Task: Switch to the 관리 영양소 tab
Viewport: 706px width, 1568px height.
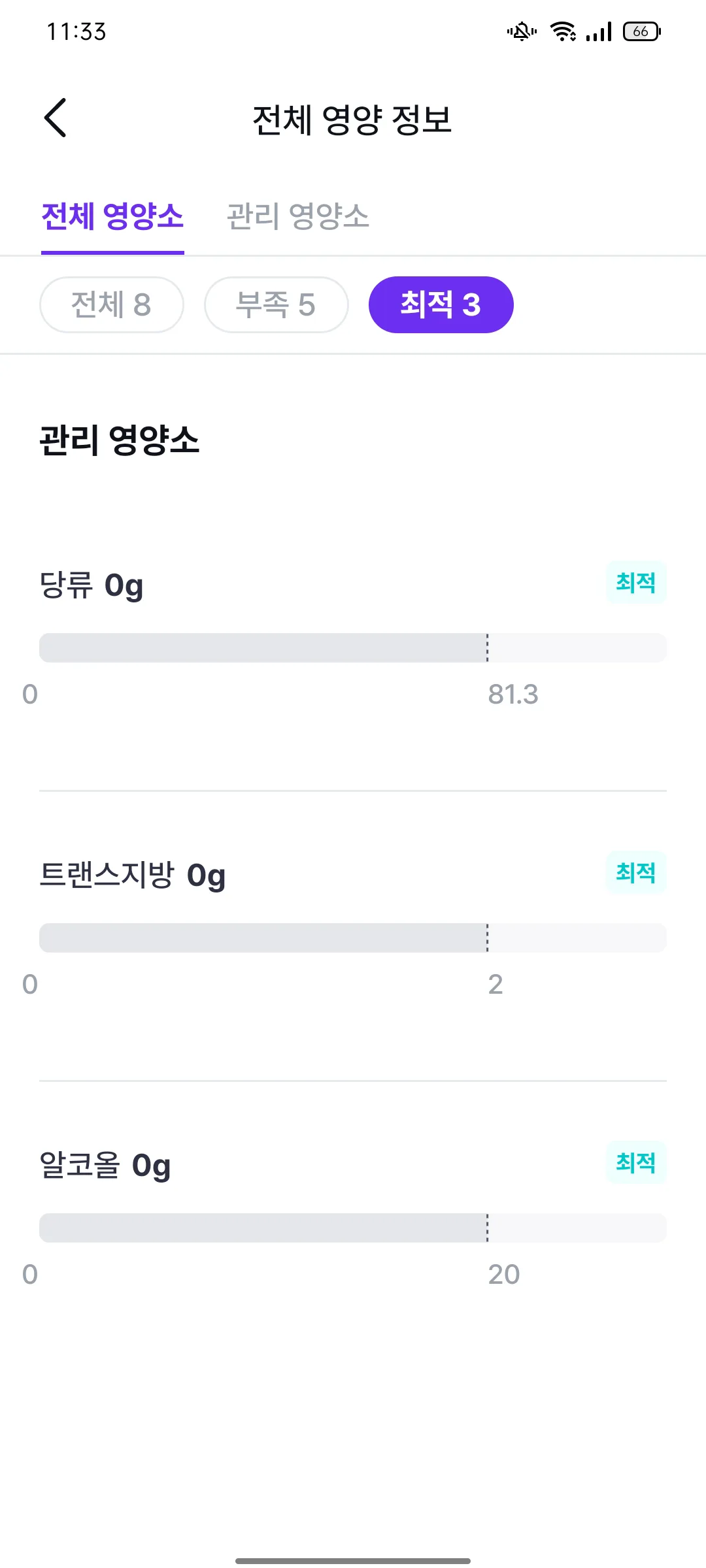Action: click(x=297, y=216)
